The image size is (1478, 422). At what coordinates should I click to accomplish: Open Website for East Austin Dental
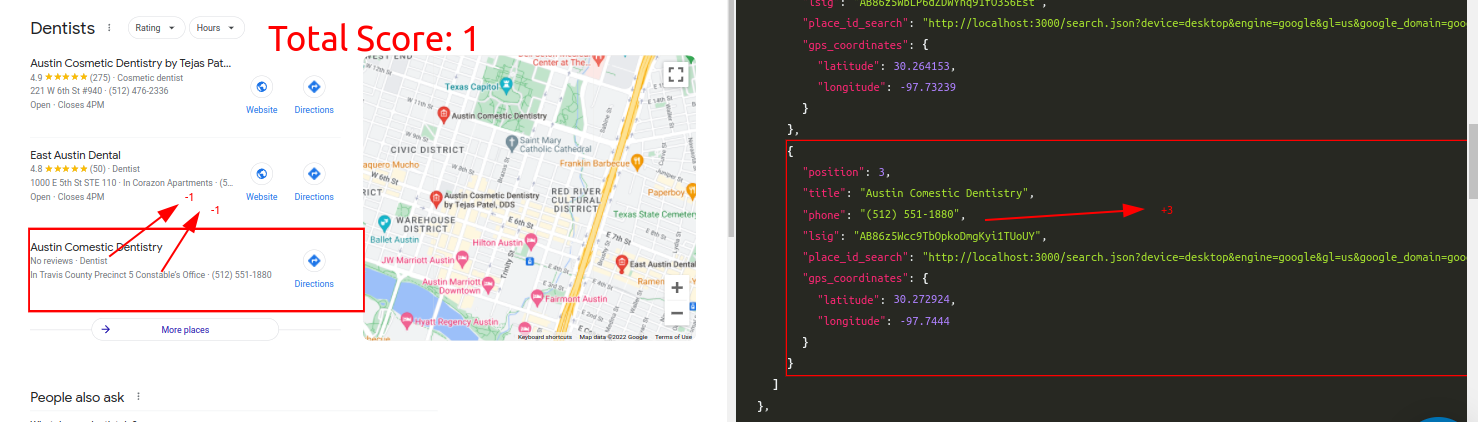[262, 183]
